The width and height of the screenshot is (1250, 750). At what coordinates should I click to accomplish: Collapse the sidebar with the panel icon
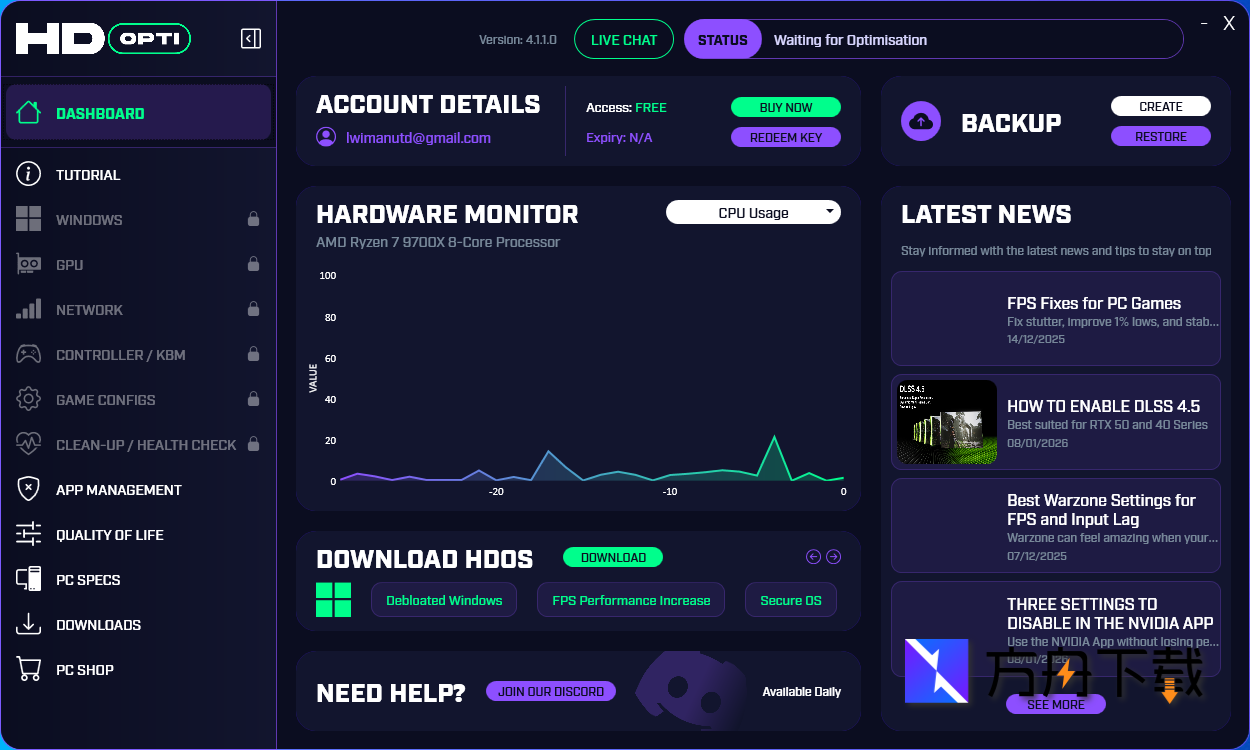coord(251,39)
